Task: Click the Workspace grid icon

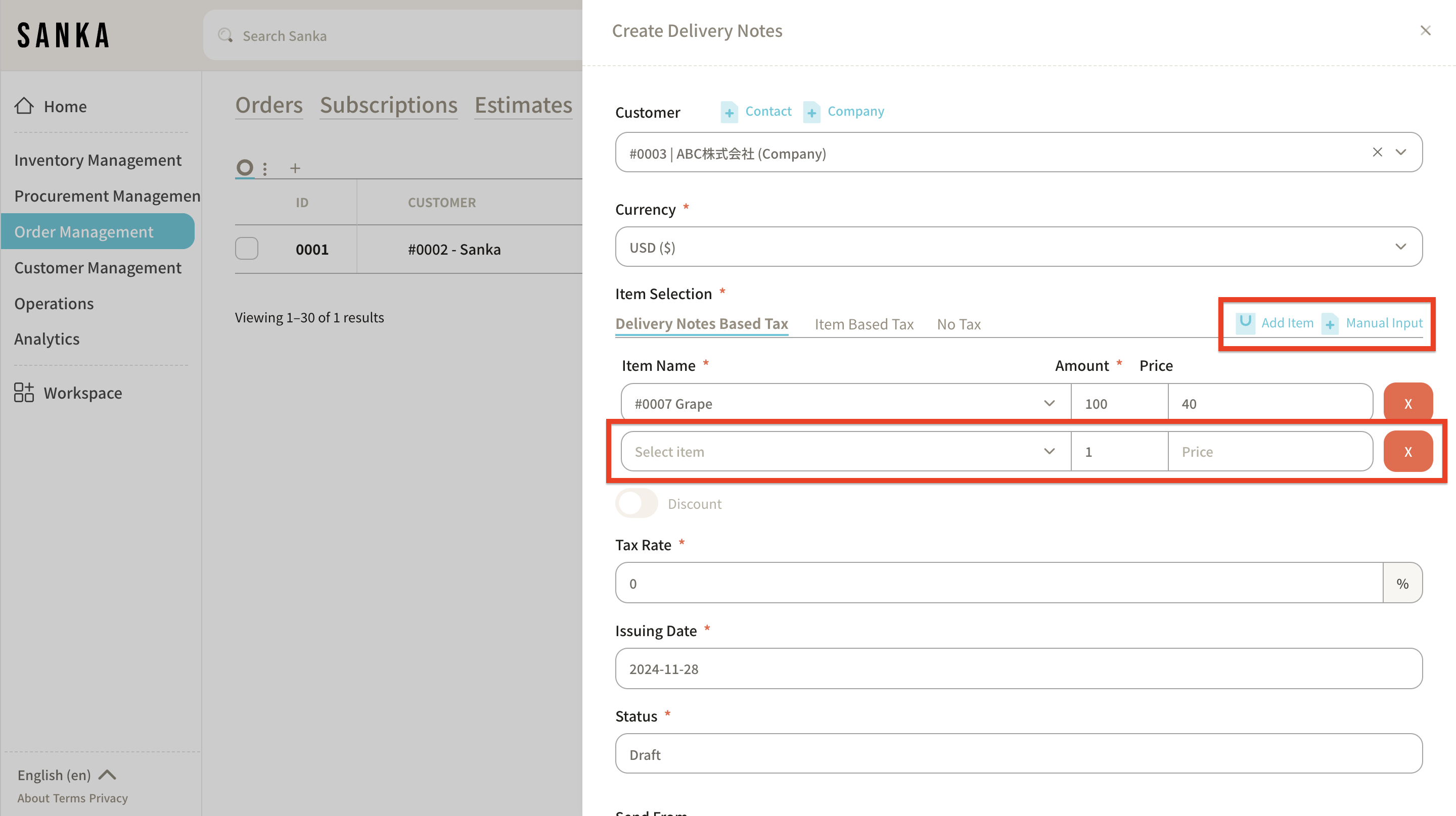Action: (x=24, y=392)
